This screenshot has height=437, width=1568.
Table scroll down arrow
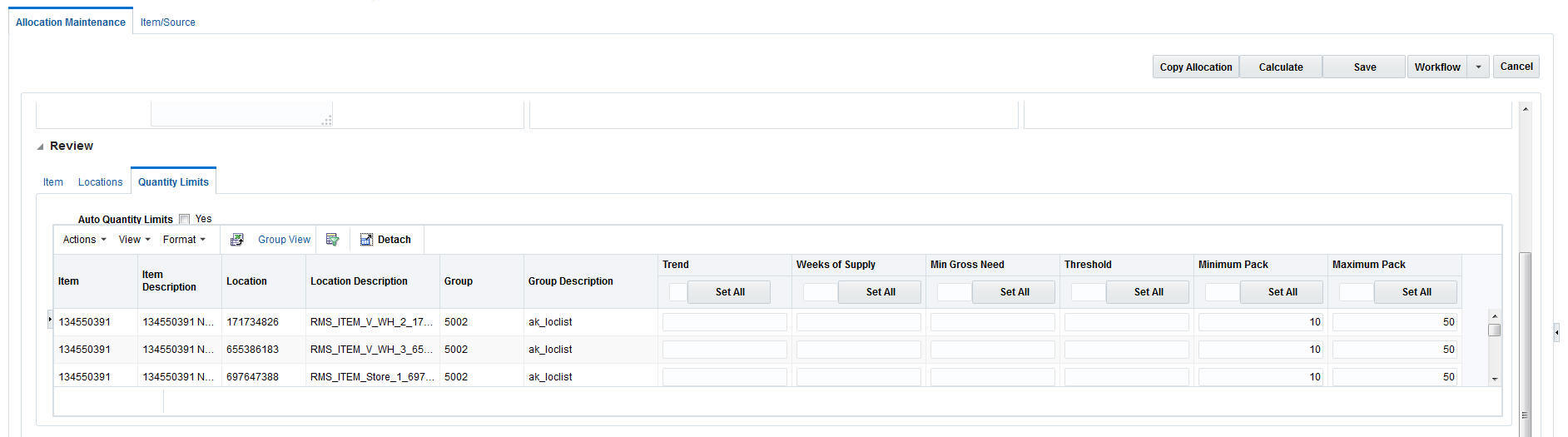pos(1495,379)
